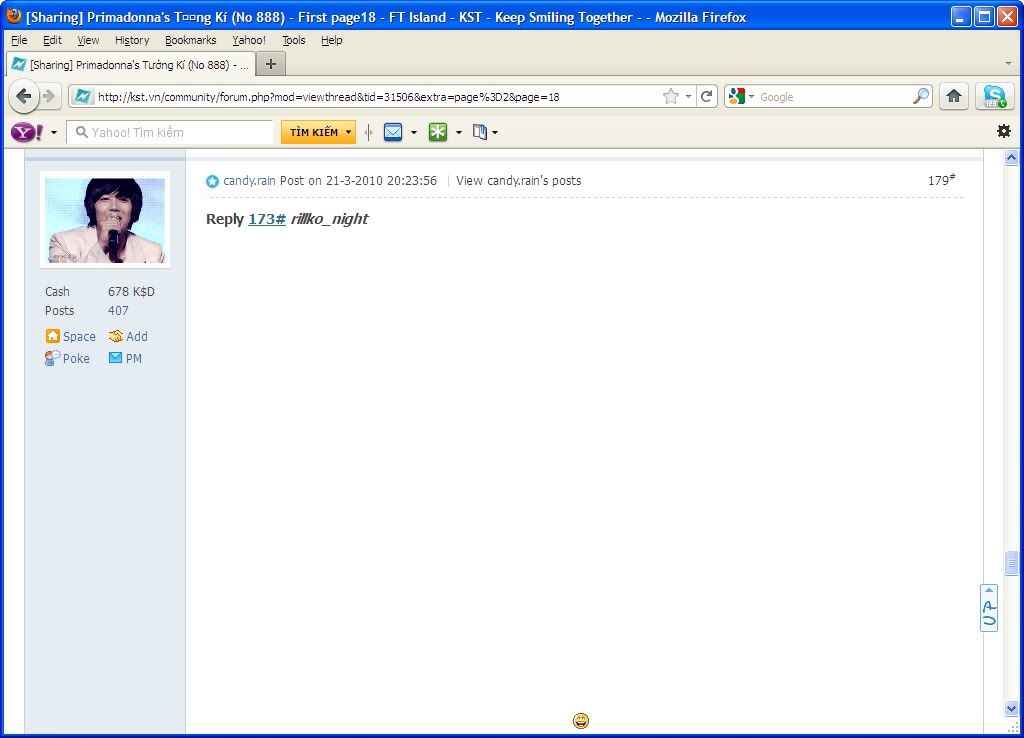Open the bookmark star dropdown arrow

coord(688,97)
